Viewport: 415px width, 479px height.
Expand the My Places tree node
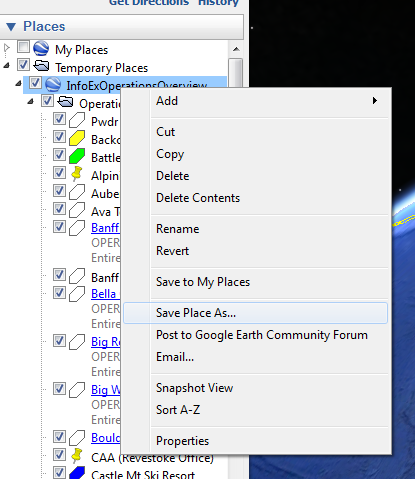tap(6, 47)
